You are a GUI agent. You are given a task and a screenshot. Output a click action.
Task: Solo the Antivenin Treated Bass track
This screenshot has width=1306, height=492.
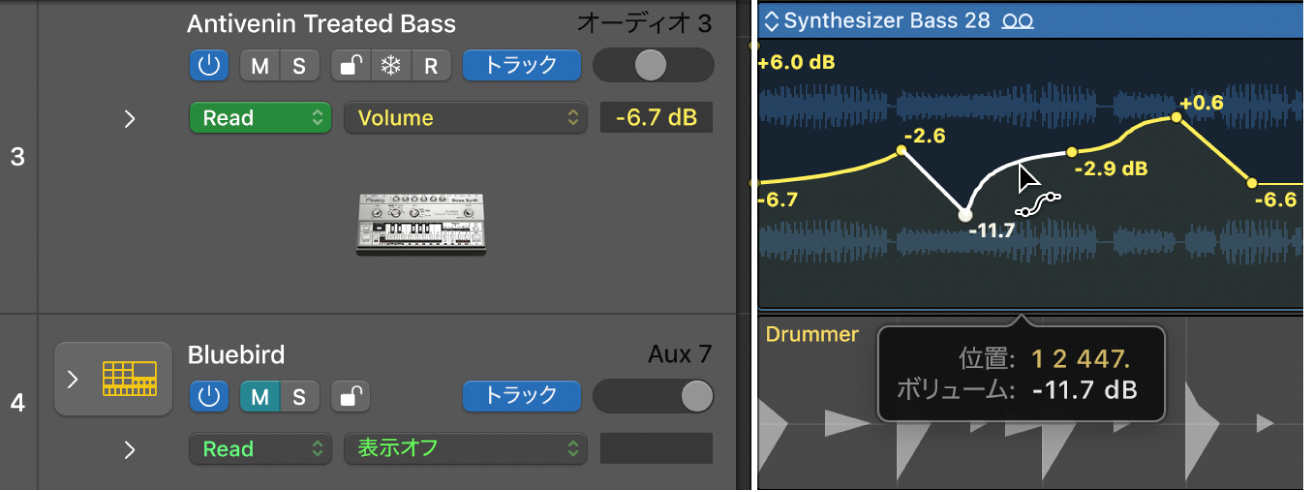pos(298,66)
